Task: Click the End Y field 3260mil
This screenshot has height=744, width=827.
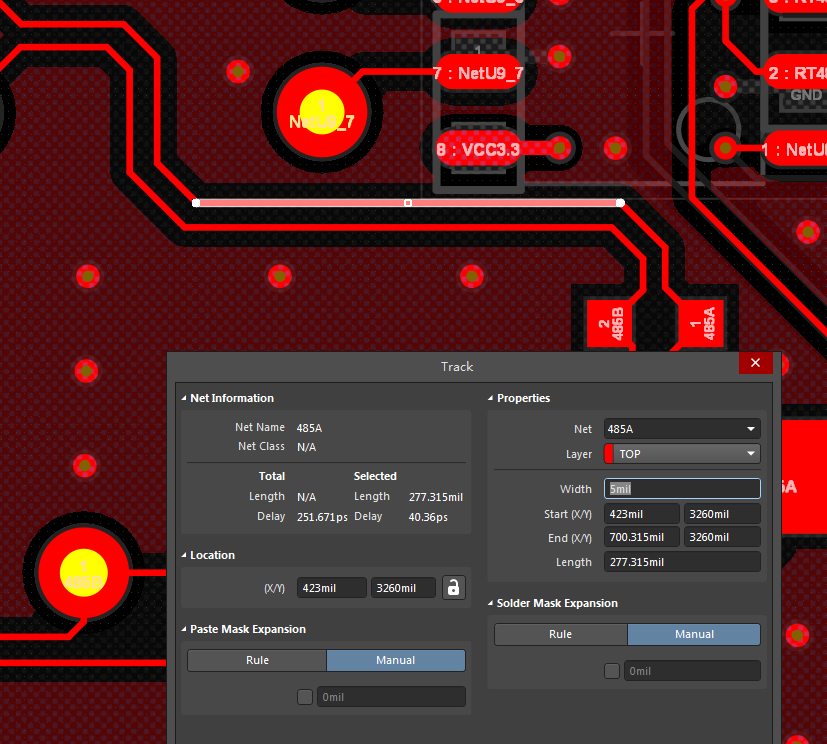Action: [x=723, y=537]
